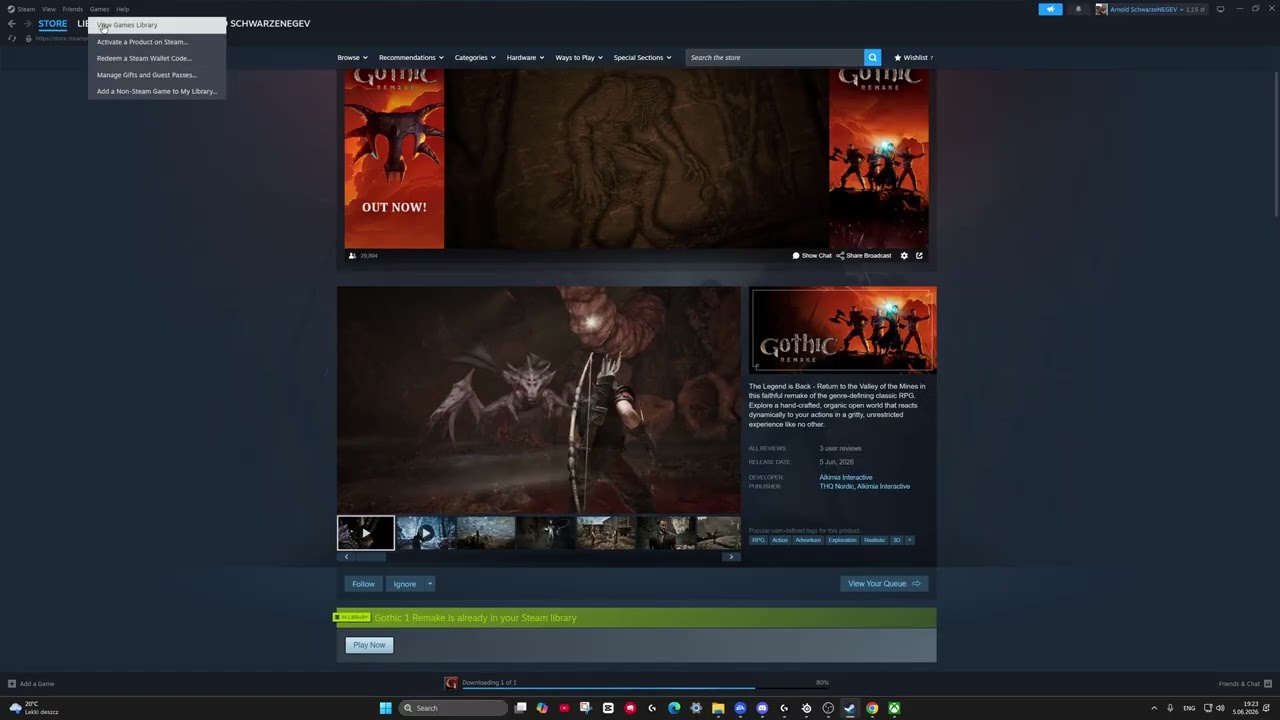
Task: Open Alkimia Interactive developer link
Action: click(846, 477)
